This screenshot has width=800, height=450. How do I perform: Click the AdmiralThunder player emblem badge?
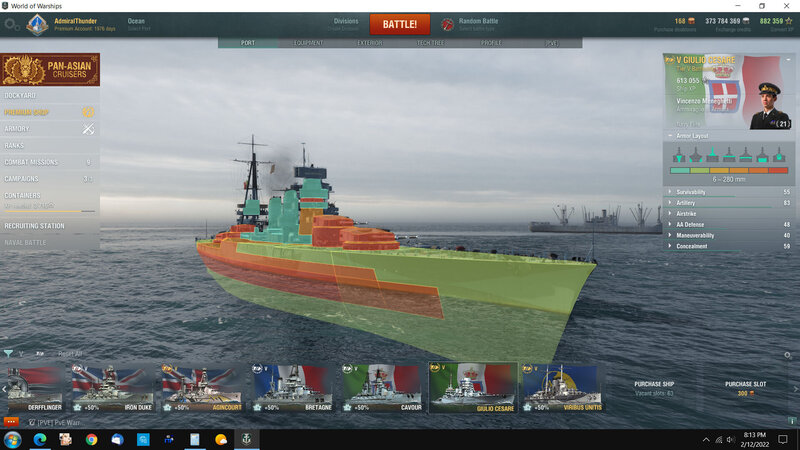tap(35, 23)
